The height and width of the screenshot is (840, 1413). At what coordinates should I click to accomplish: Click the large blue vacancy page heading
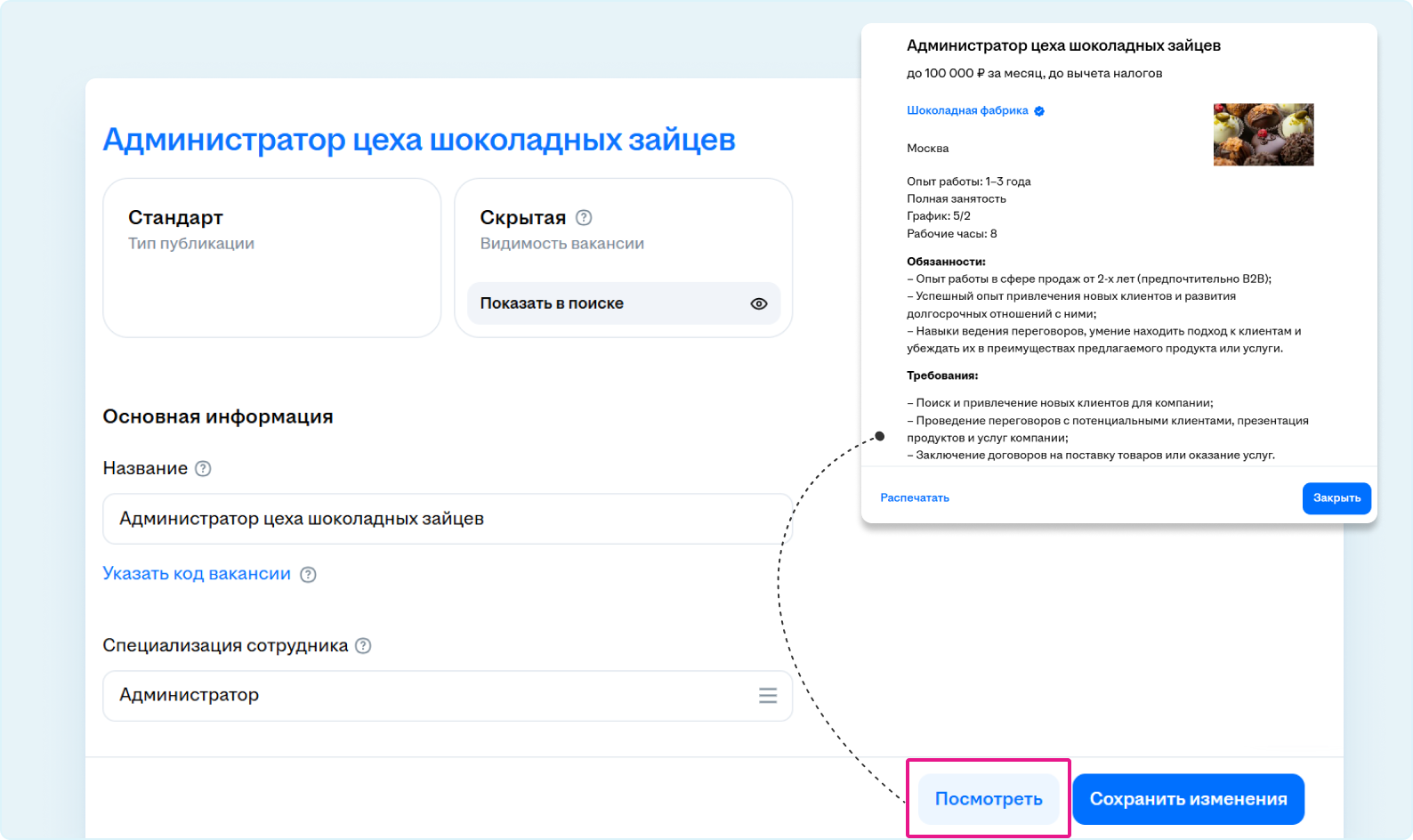419,140
